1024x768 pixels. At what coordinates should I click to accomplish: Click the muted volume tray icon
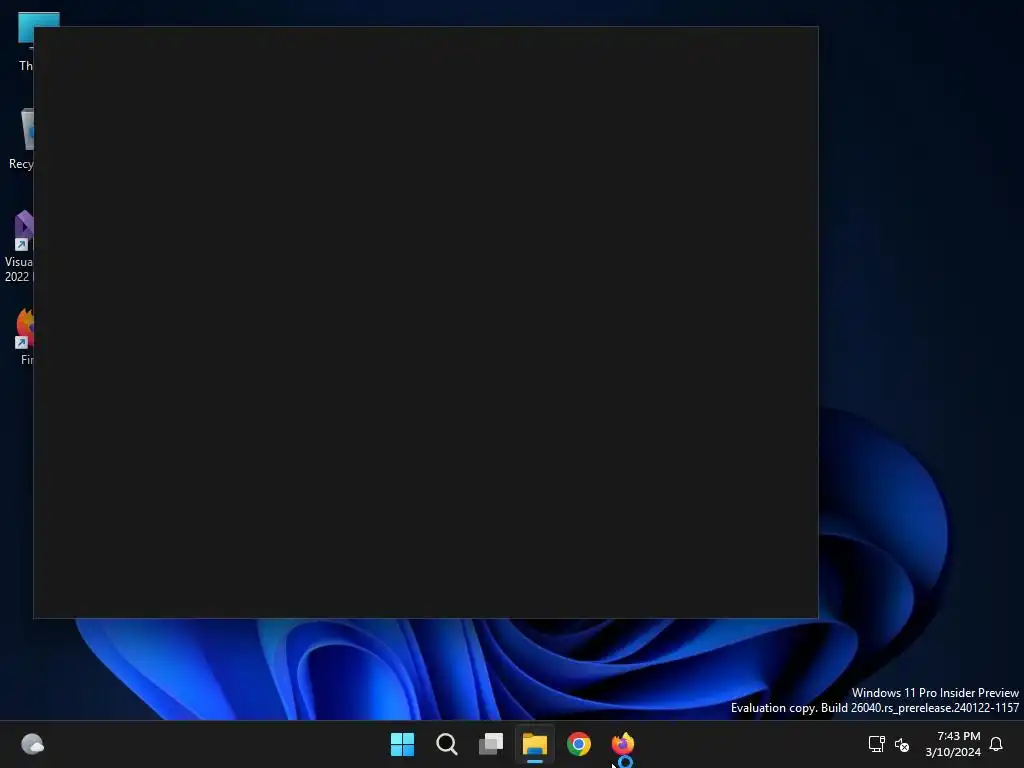[x=902, y=744]
